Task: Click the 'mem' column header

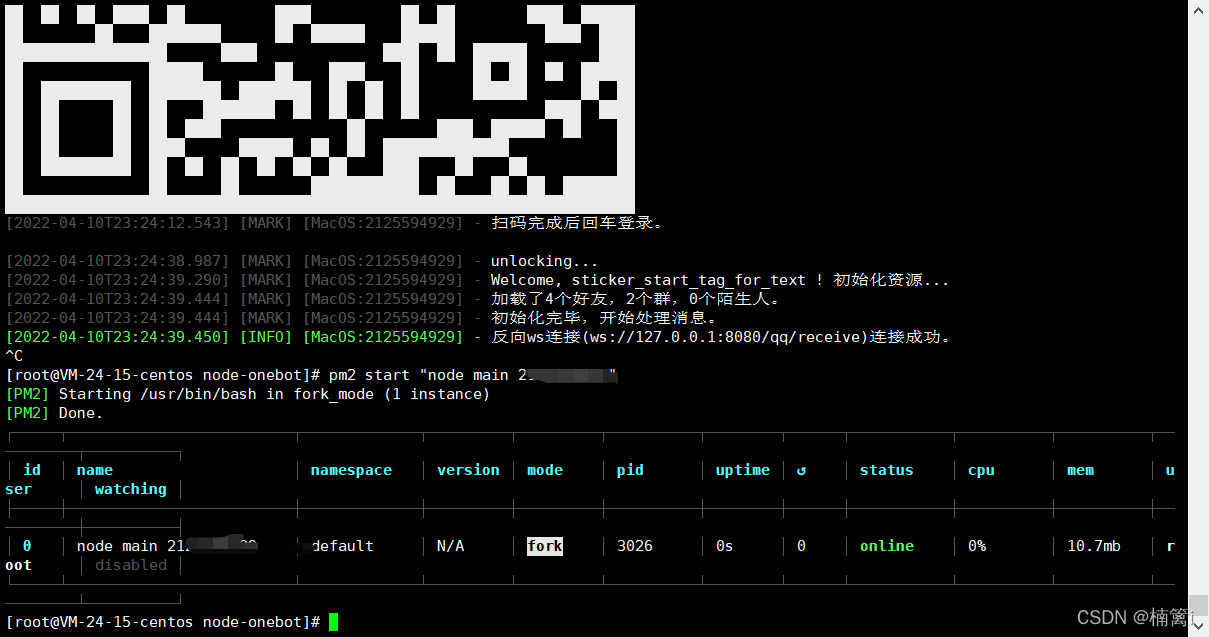Action: coord(1080,470)
